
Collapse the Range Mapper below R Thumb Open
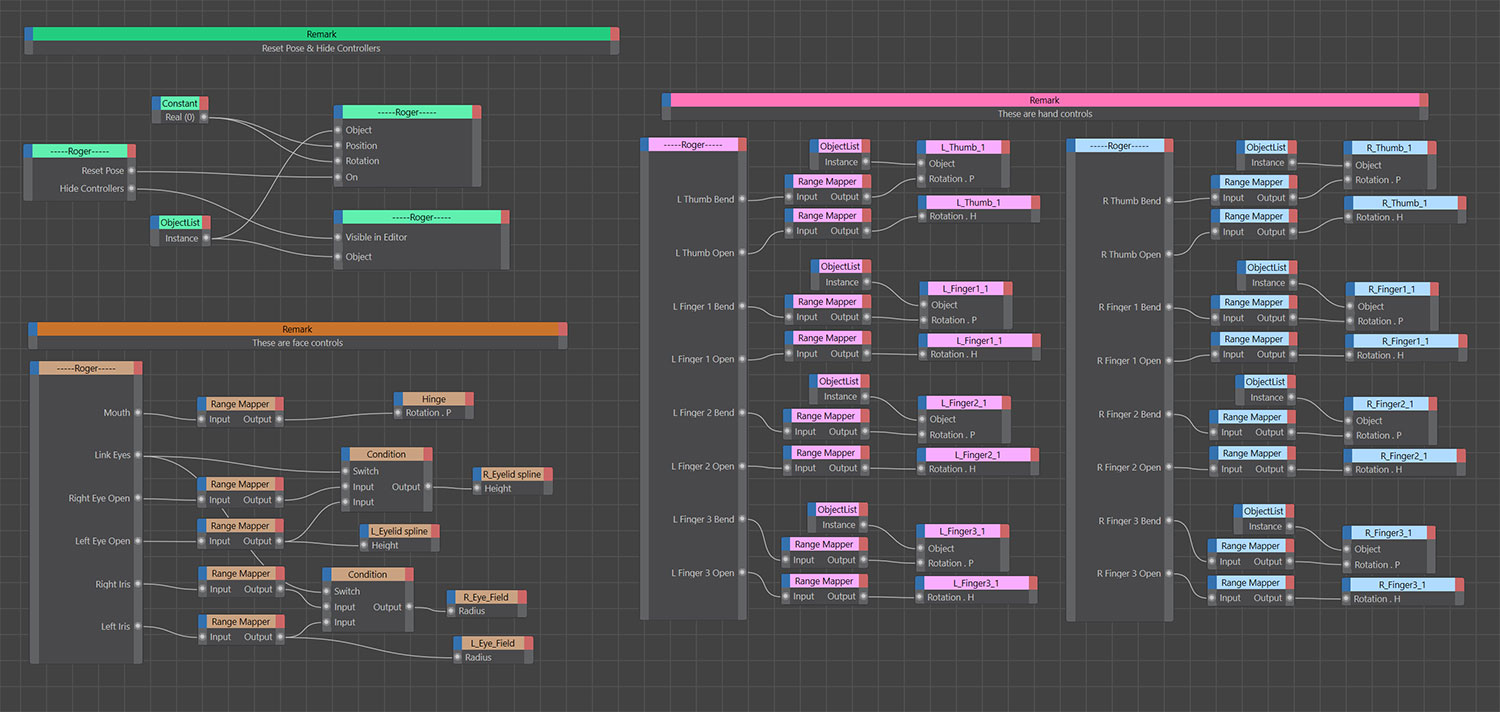1254,217
